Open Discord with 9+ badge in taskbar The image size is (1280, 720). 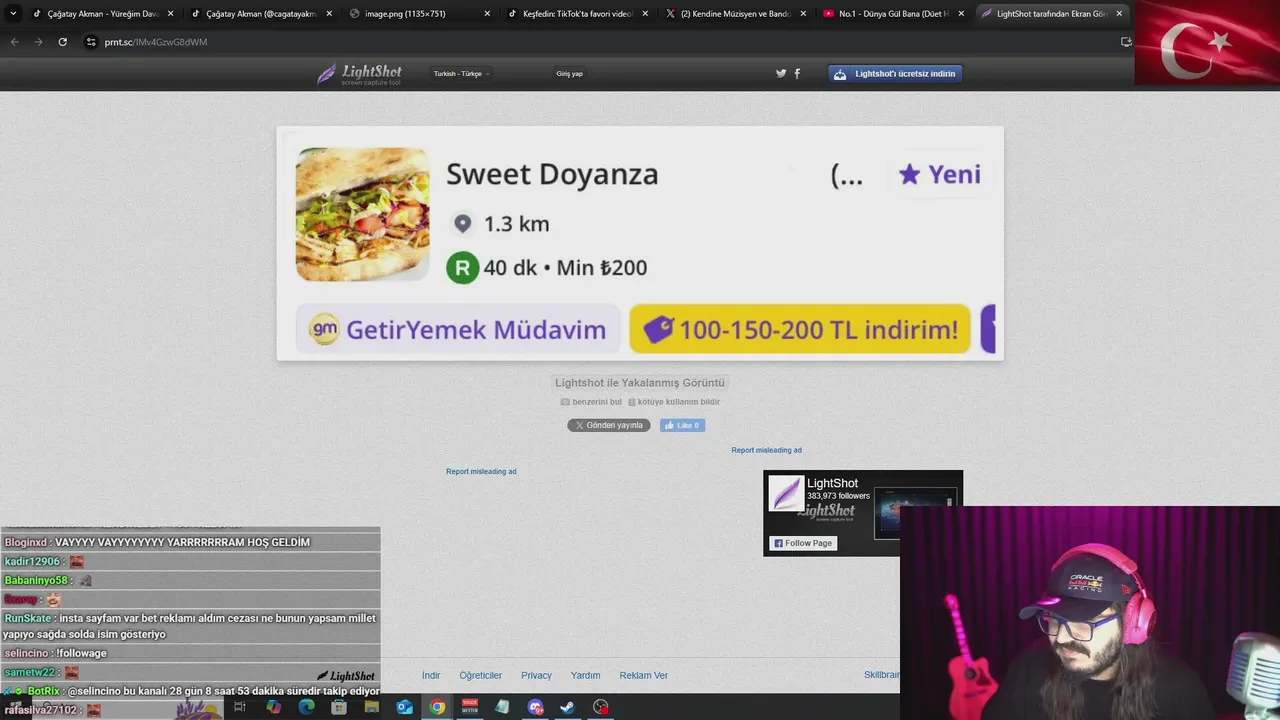click(x=535, y=707)
